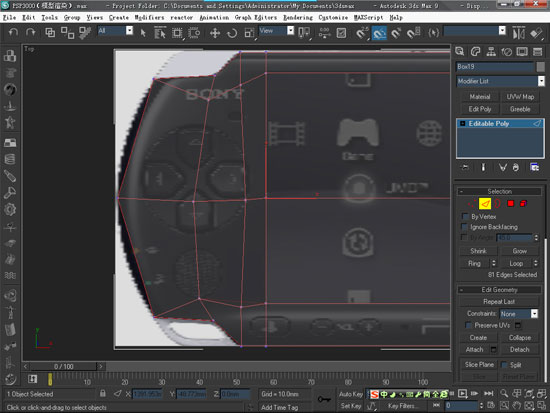550x413 pixels.
Task: Open the Customize menu
Action: point(333,17)
